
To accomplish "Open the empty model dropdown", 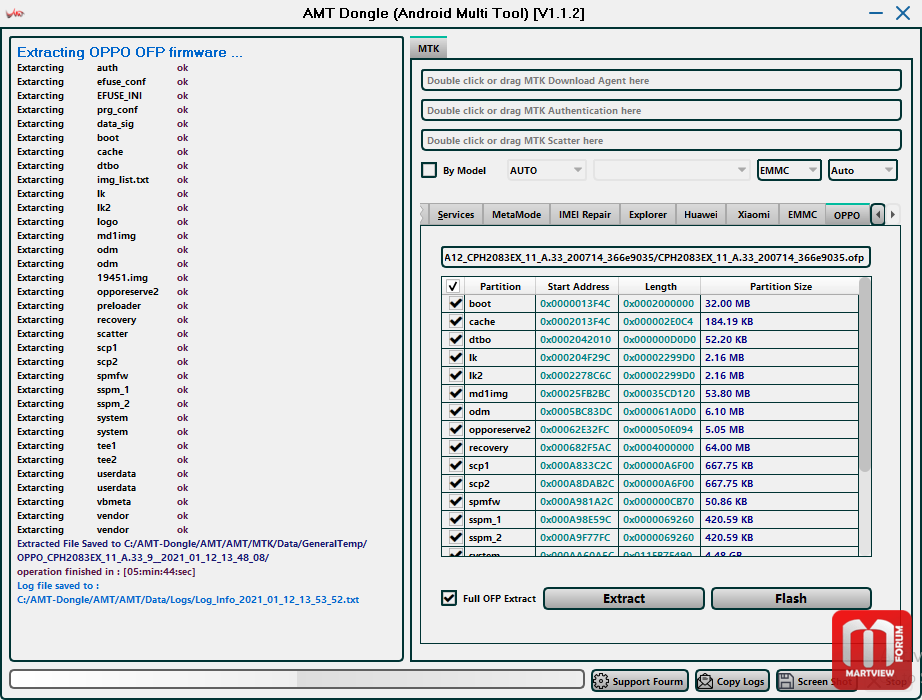I will (671, 171).
